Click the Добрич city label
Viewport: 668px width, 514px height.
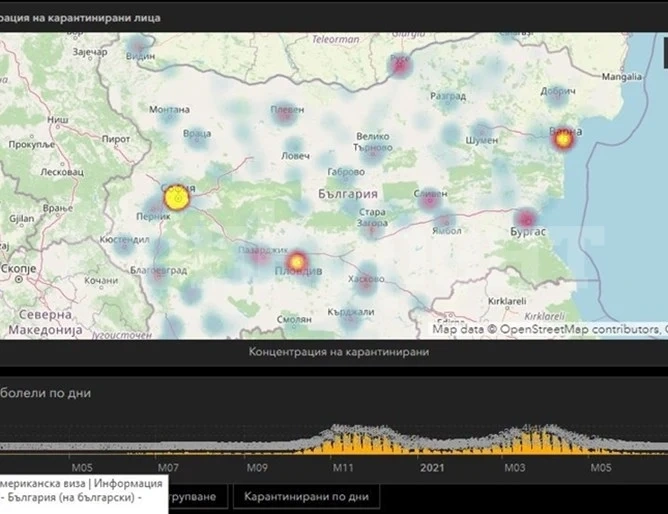(558, 91)
